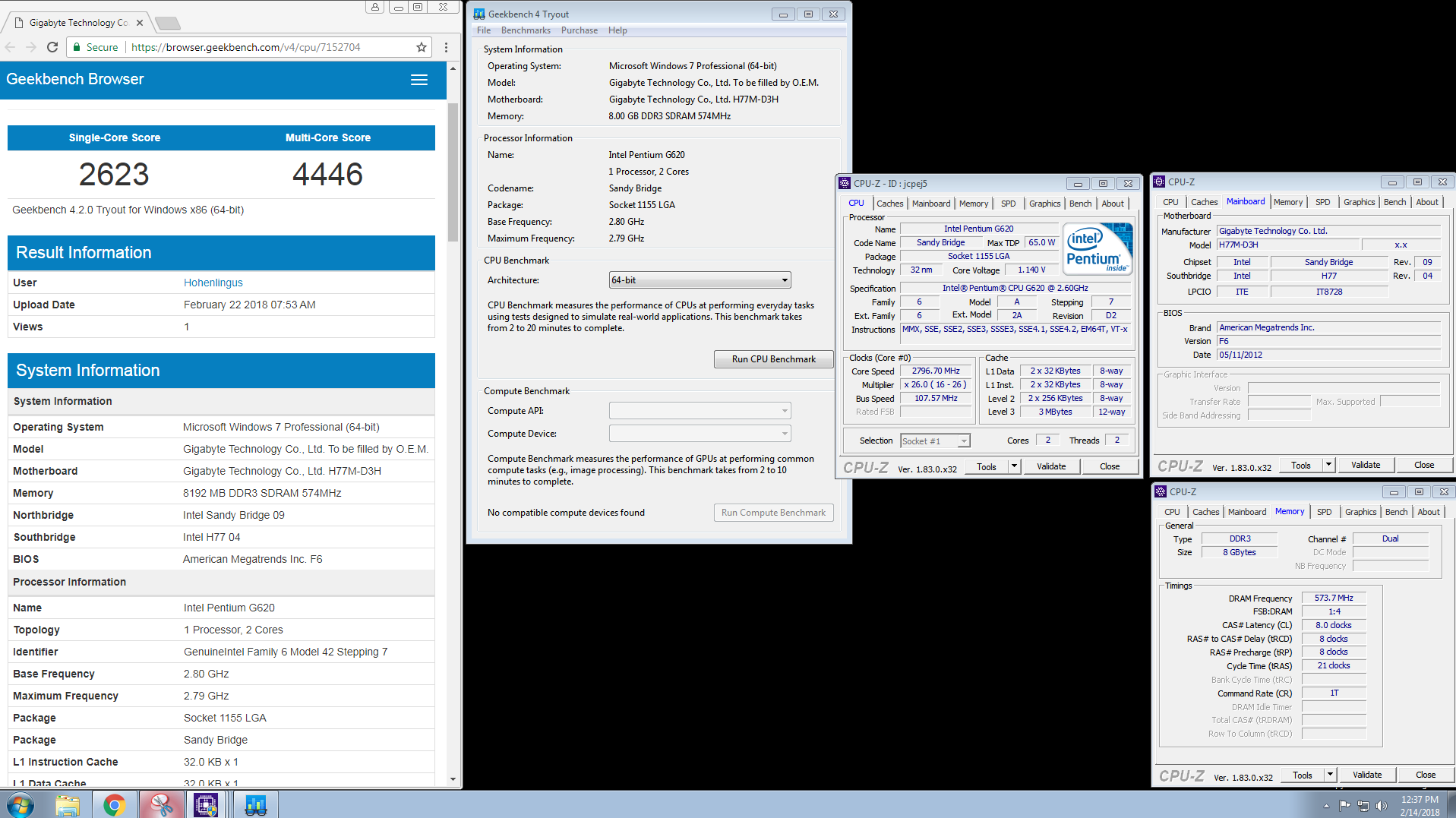
Task: Go forward in Chrome browser
Action: (31, 47)
